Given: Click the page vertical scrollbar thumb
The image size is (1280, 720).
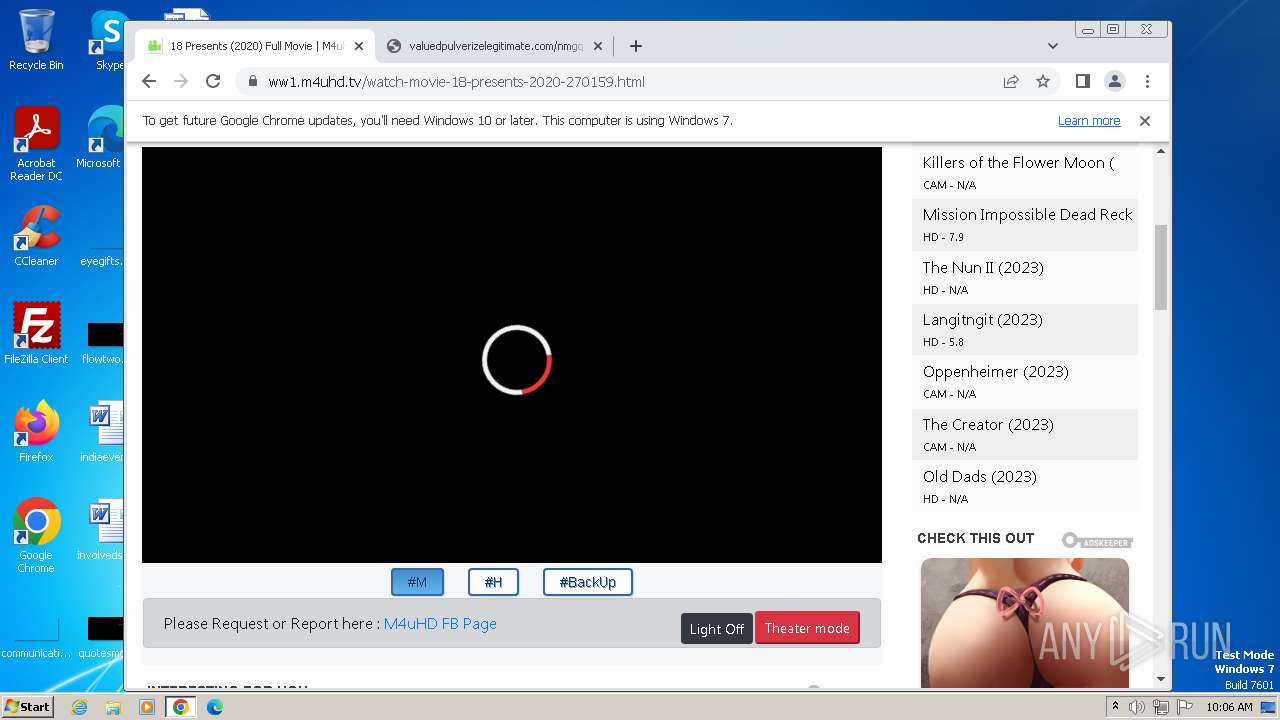Looking at the screenshot, I should (x=1161, y=267).
